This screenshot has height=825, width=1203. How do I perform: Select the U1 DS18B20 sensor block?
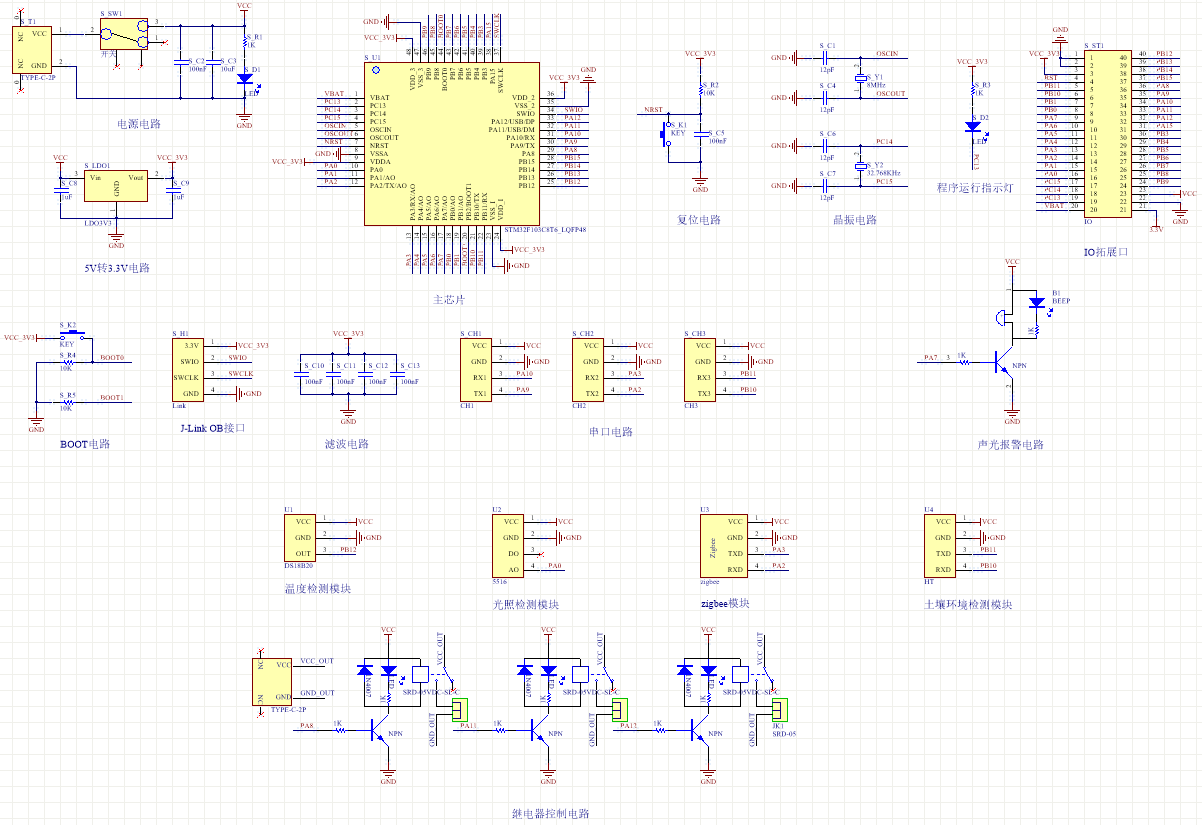point(302,537)
